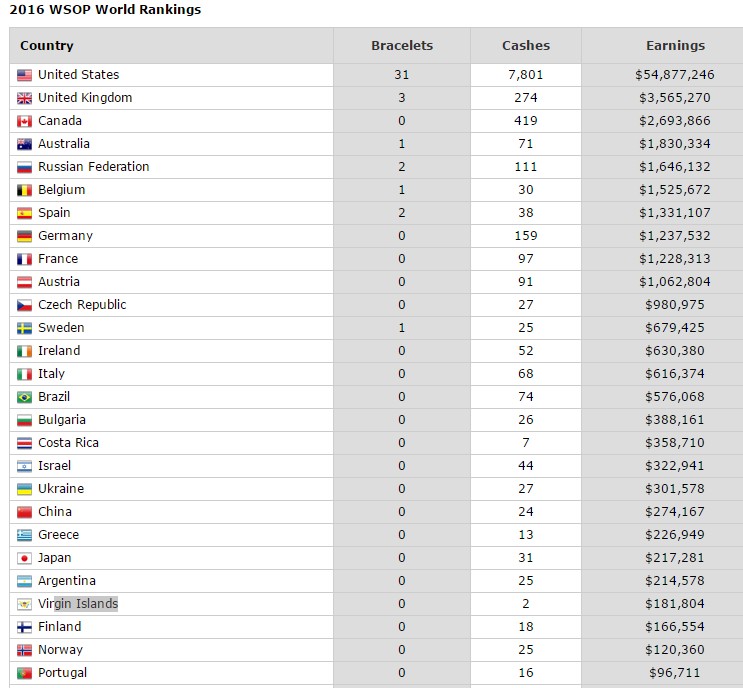Image resolution: width=743 pixels, height=688 pixels.
Task: Click the Belgium flag icon
Action: pos(24,190)
